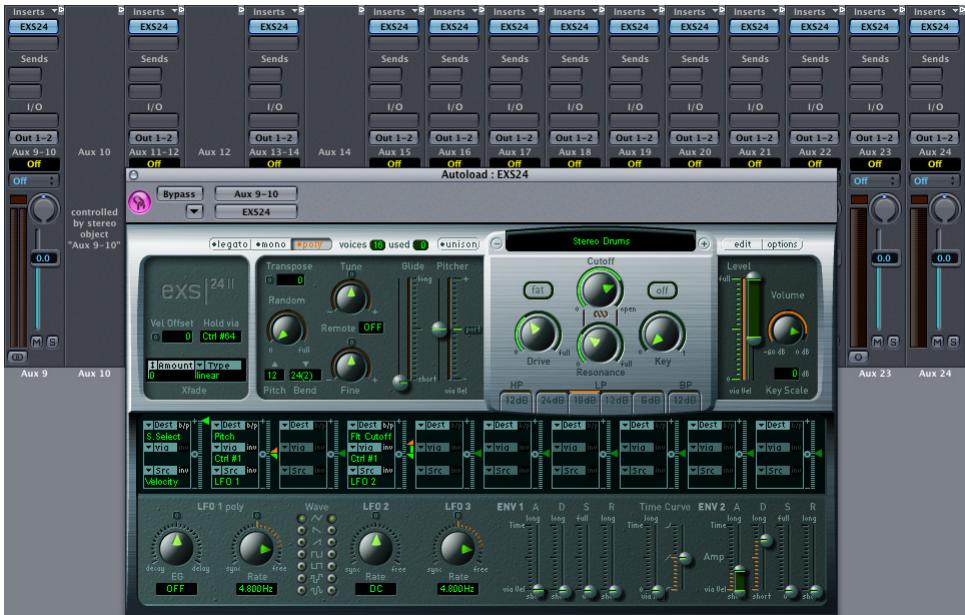Select the BP 12dB filter tab

[684, 400]
